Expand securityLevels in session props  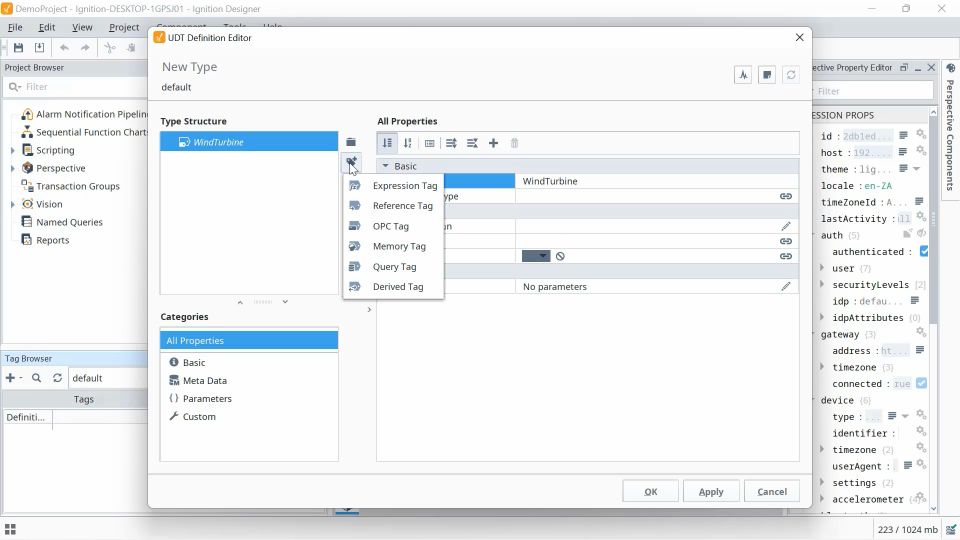[822, 284]
